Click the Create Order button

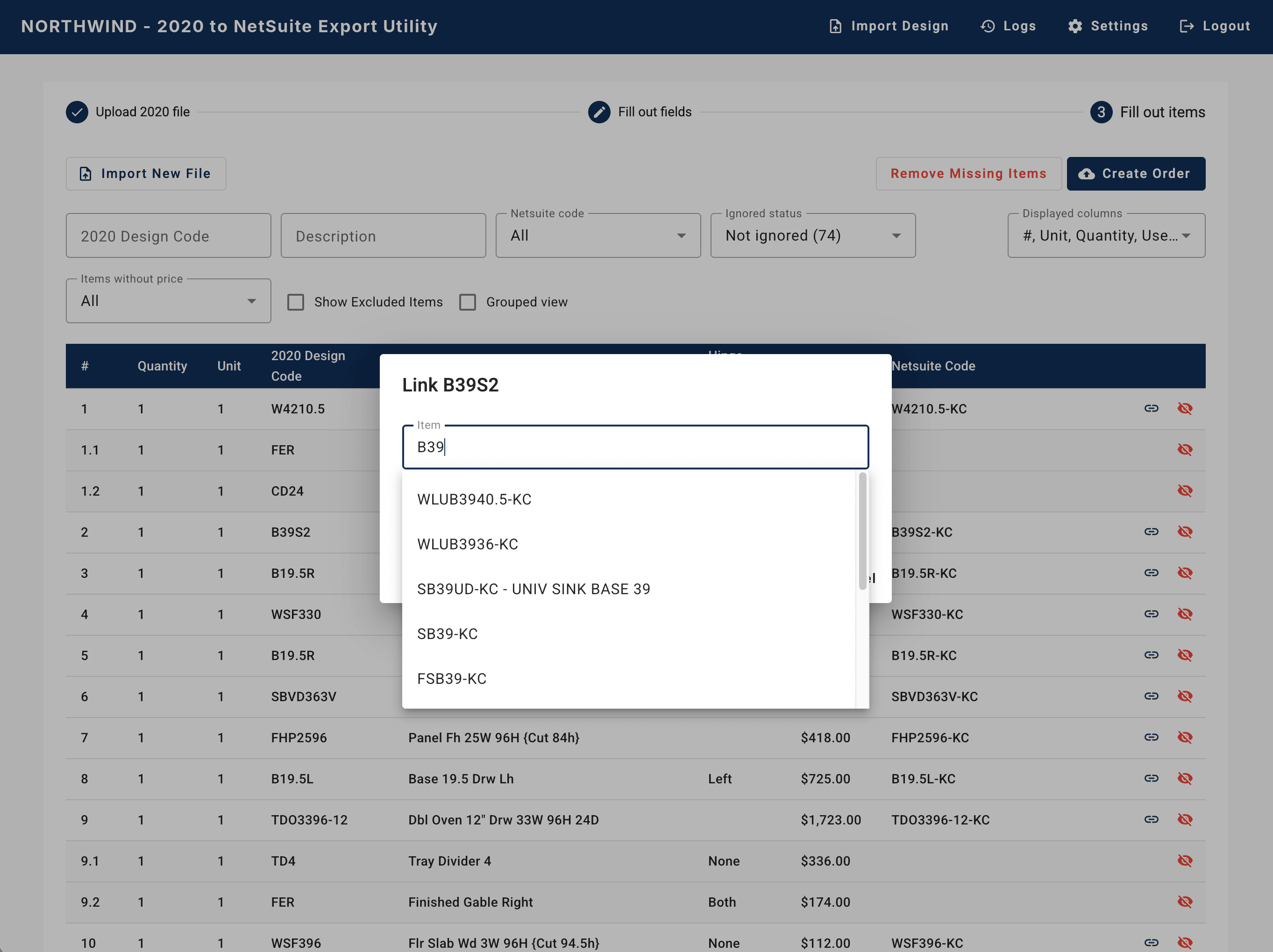click(1136, 173)
